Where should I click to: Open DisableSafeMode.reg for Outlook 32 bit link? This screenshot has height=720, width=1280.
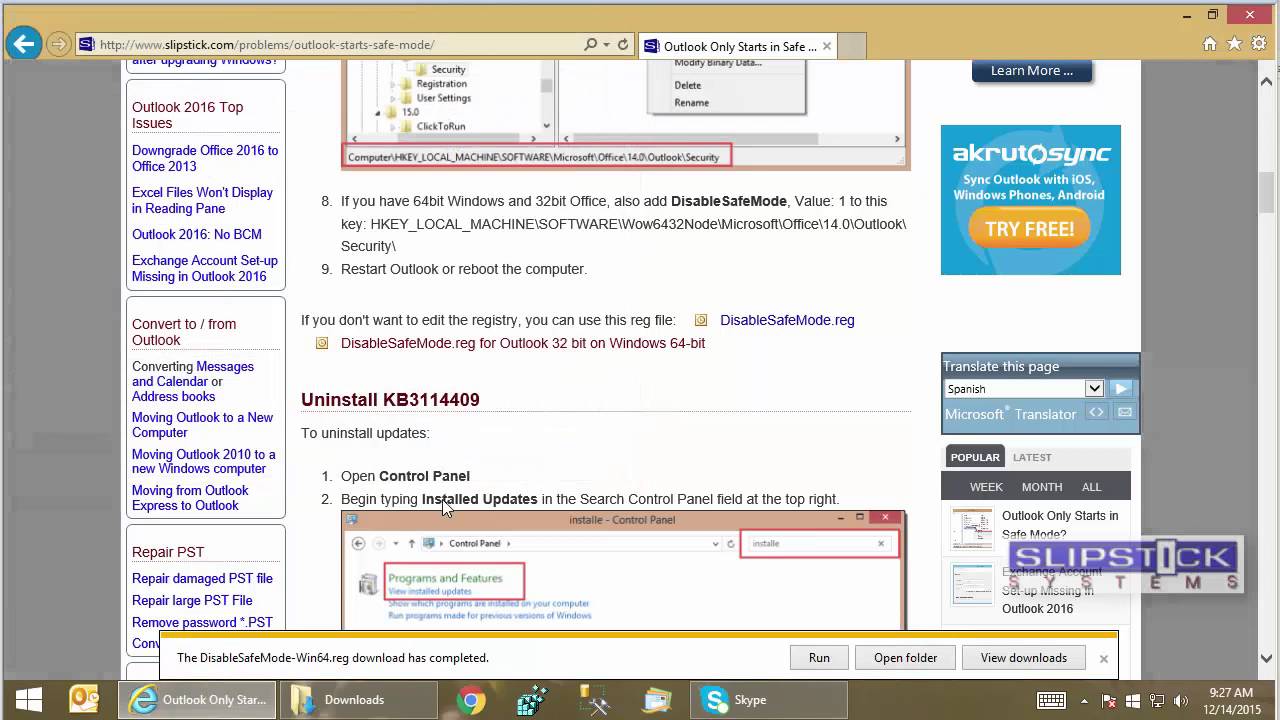(x=523, y=343)
